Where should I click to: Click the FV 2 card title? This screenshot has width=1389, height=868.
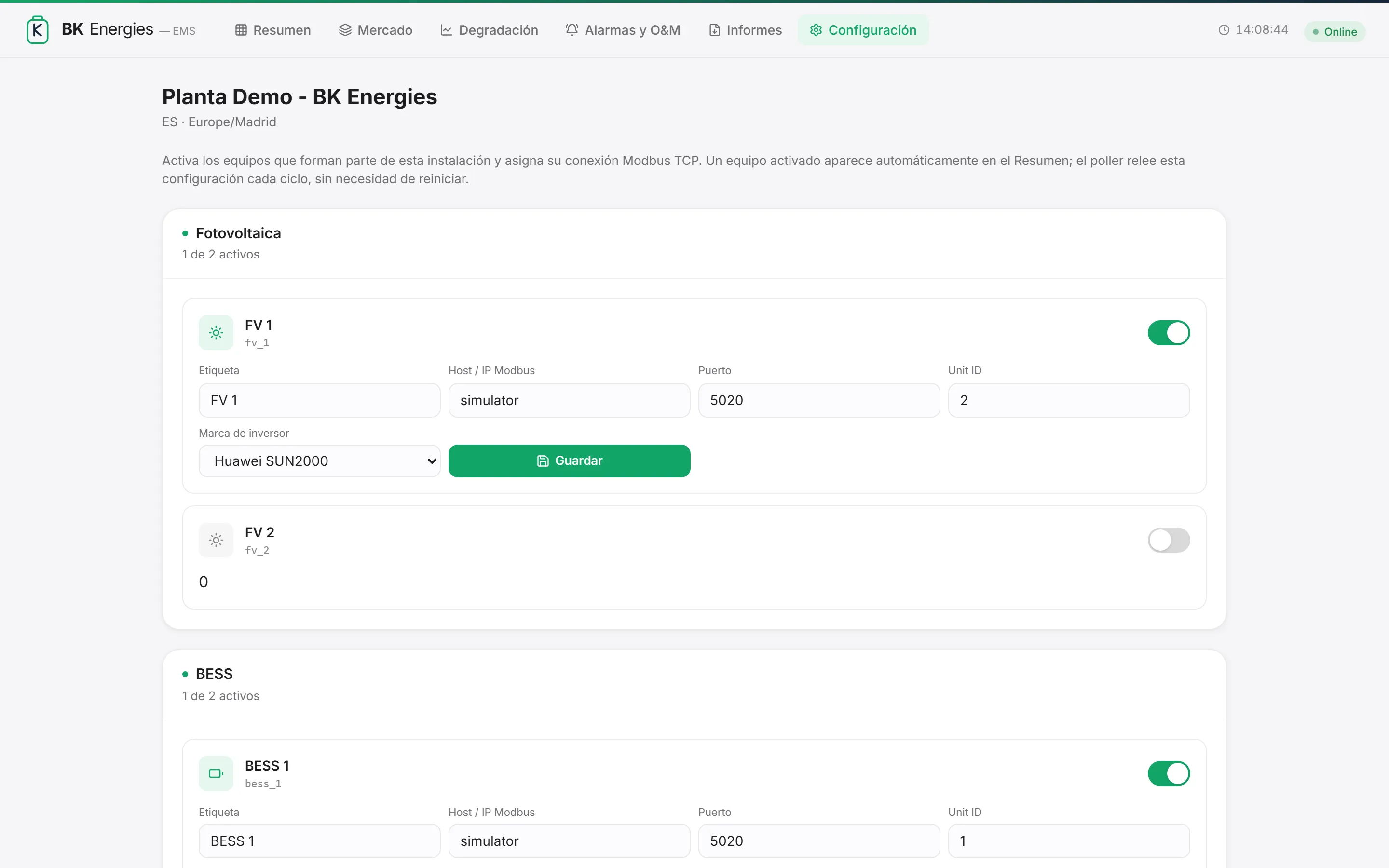coord(259,532)
